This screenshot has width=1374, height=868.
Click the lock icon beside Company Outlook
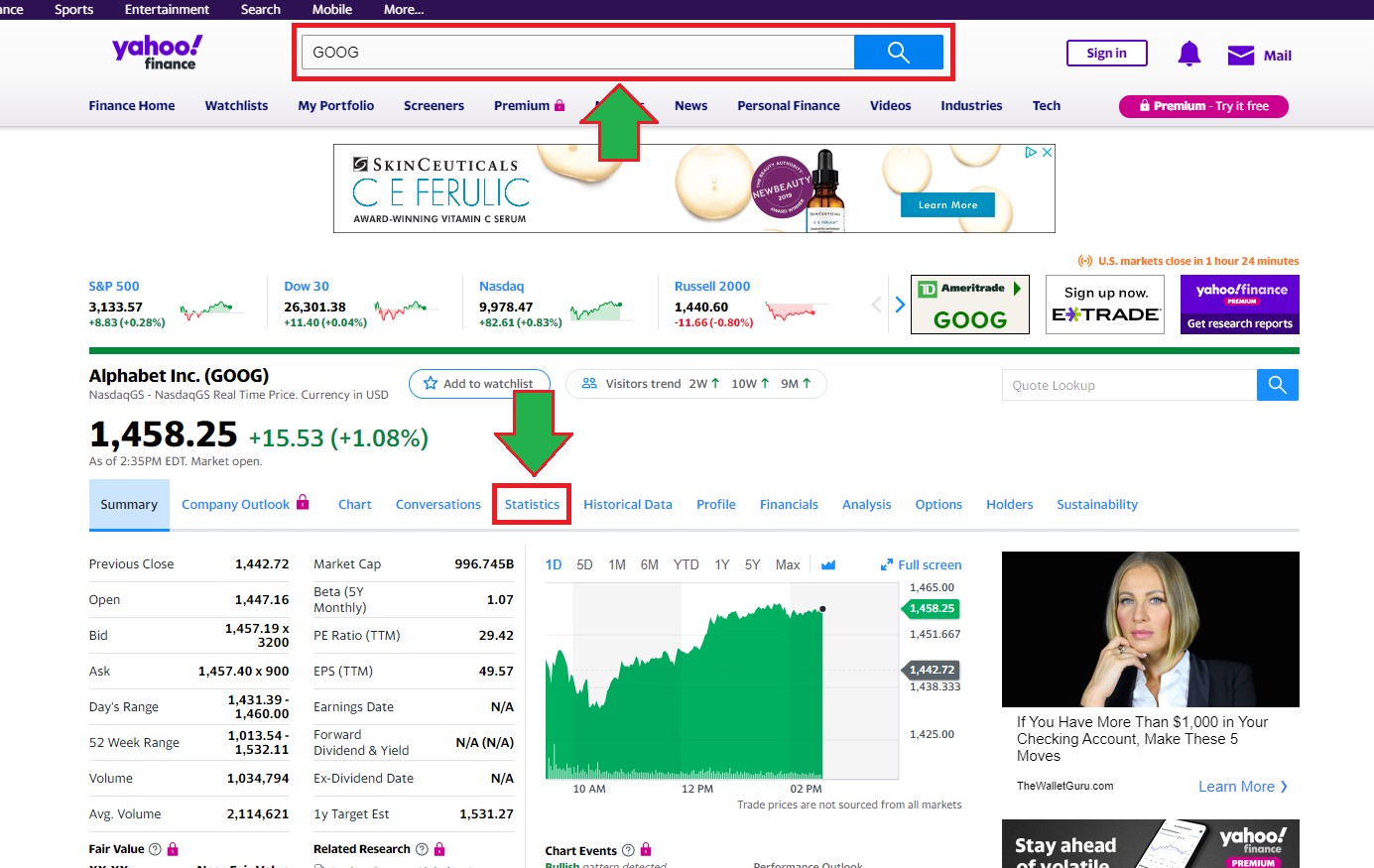pos(303,502)
